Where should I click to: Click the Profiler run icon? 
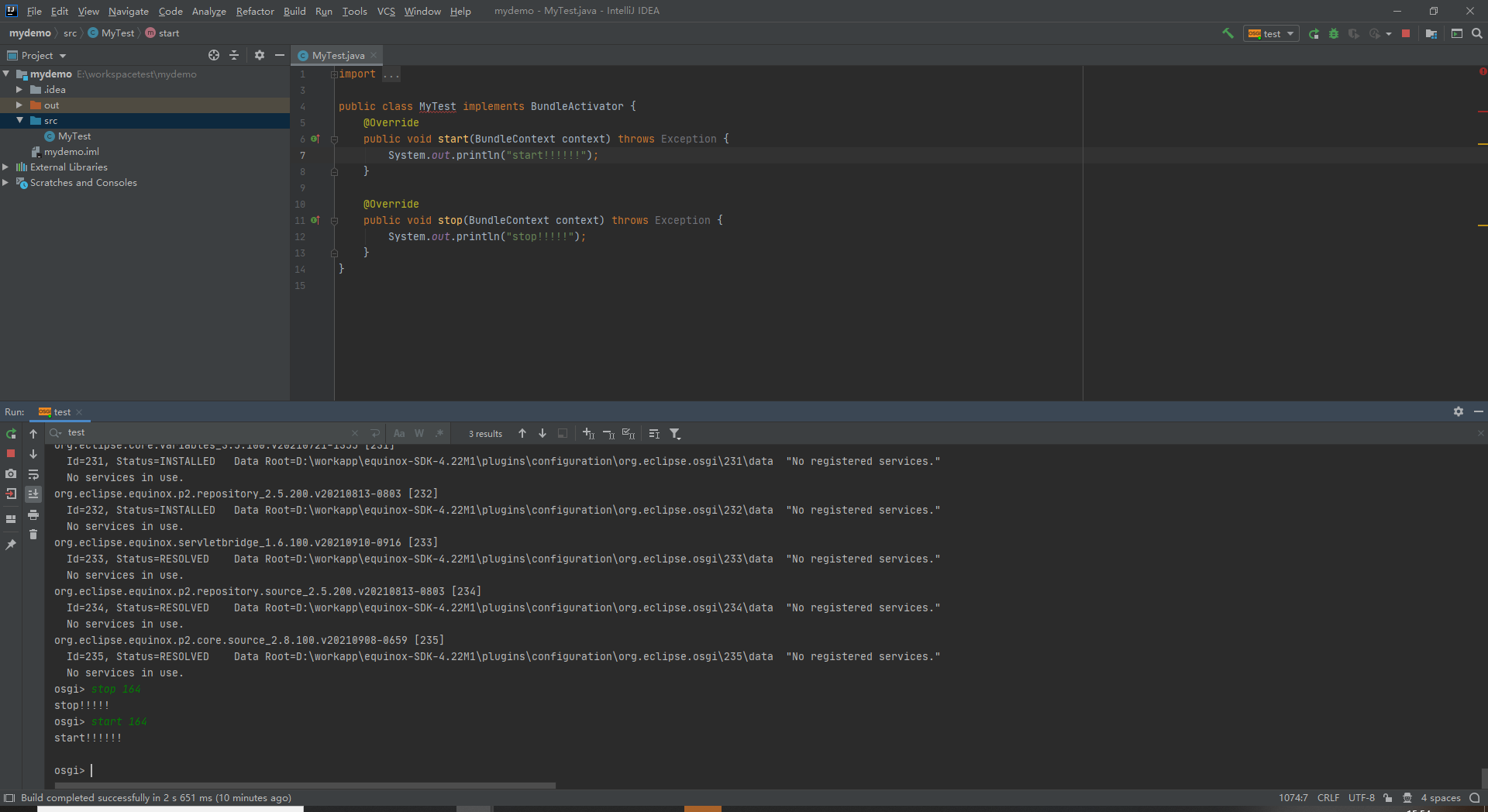[1375, 33]
